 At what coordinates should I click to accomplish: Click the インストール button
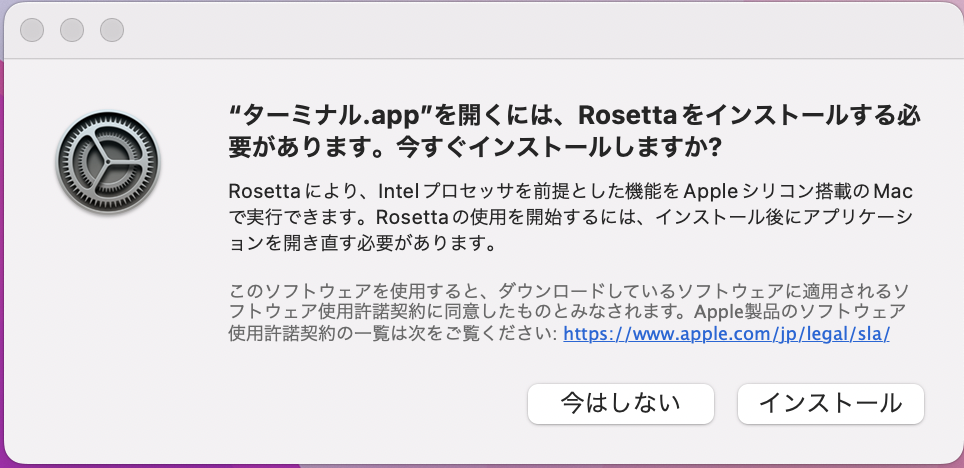point(830,403)
